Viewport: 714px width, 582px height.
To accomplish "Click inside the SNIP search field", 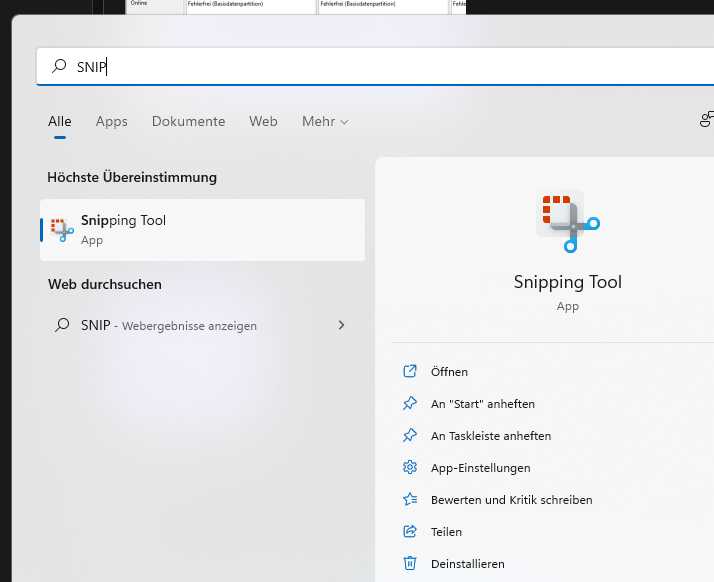I will tap(375, 66).
